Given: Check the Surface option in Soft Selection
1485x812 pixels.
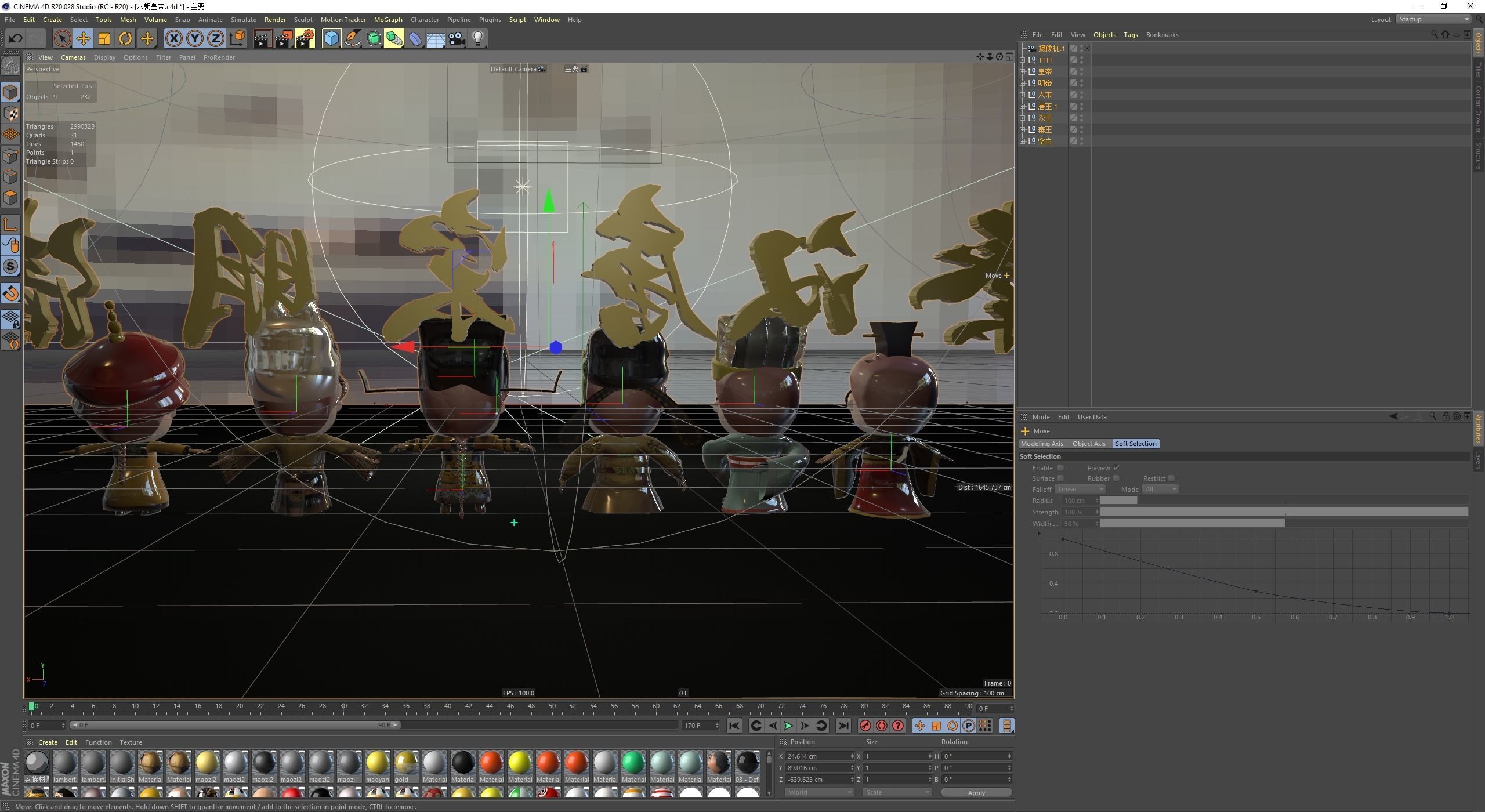Looking at the screenshot, I should [1061, 478].
